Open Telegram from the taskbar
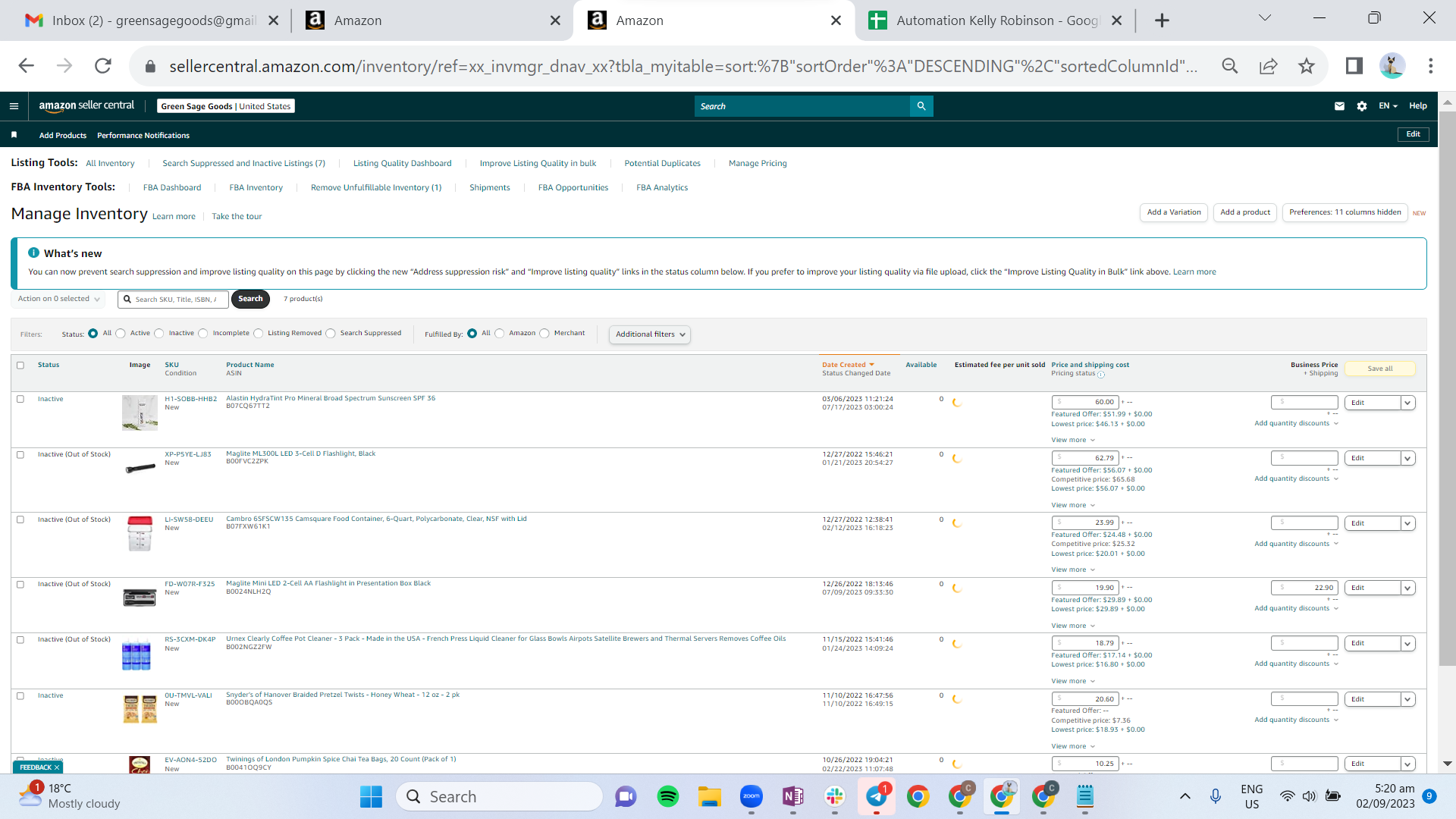The width and height of the screenshot is (1456, 819). (877, 796)
